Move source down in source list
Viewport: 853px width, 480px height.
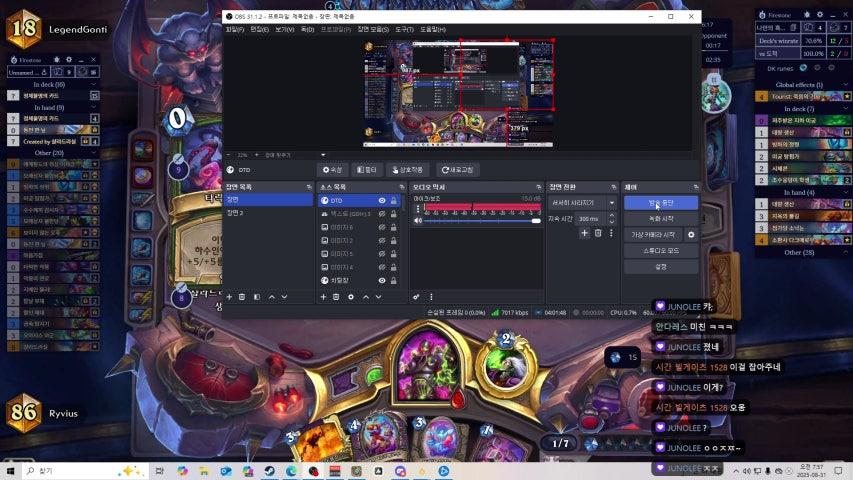378,297
